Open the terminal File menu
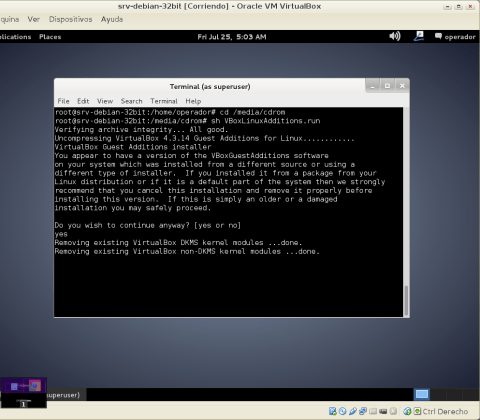The height and width of the screenshot is (420, 480). pos(63,101)
